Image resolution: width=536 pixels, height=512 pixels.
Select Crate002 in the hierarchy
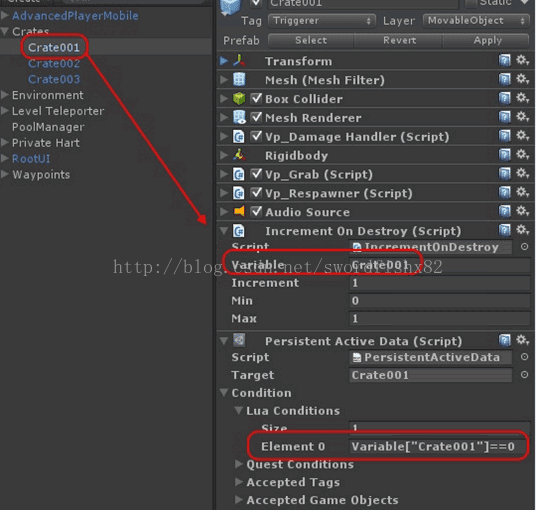click(x=54, y=63)
